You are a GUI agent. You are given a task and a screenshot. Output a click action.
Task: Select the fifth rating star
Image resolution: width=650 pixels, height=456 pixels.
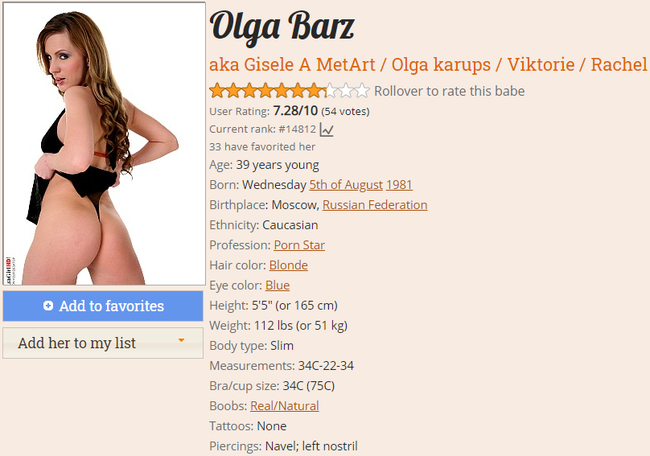tap(281, 90)
